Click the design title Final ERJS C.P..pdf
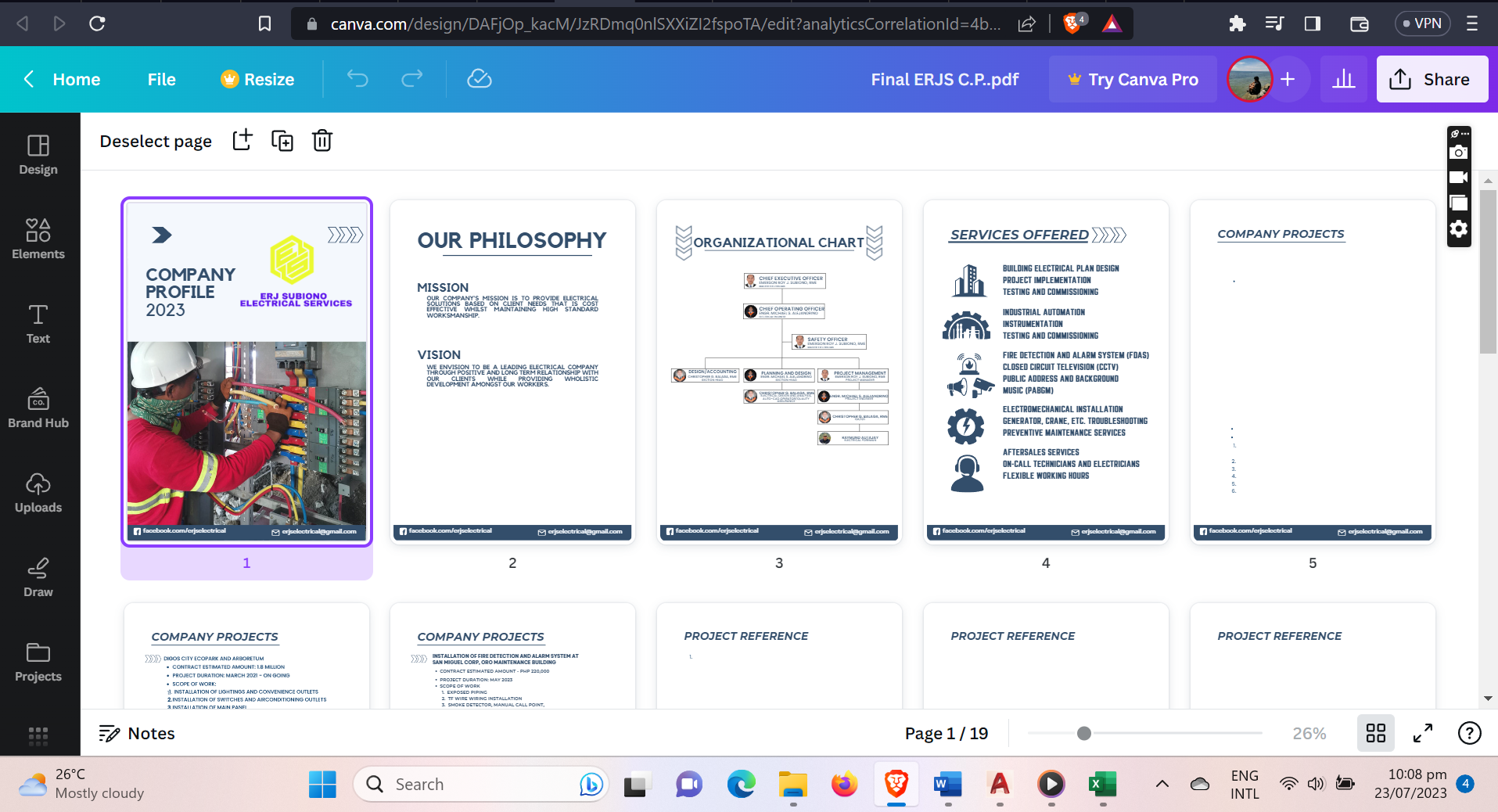 (x=945, y=79)
